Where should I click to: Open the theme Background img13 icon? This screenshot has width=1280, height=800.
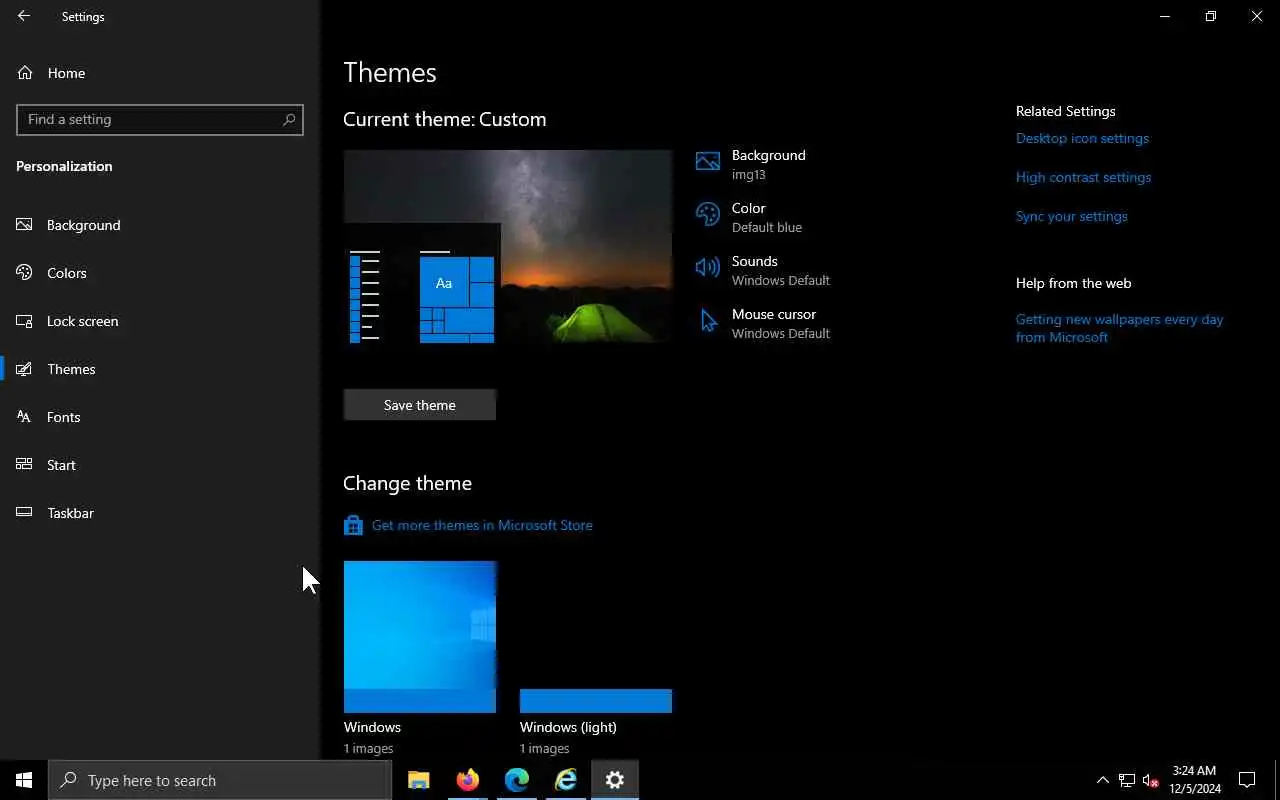pyautogui.click(x=708, y=162)
